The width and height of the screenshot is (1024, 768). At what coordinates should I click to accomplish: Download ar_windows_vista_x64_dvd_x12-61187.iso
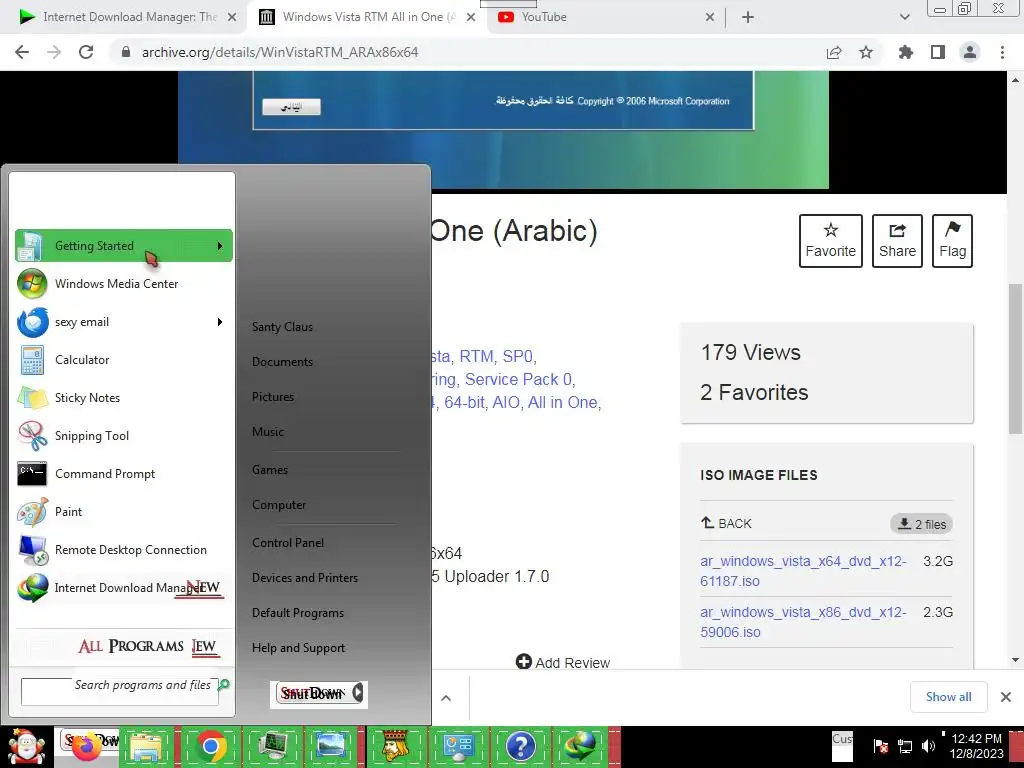click(803, 571)
